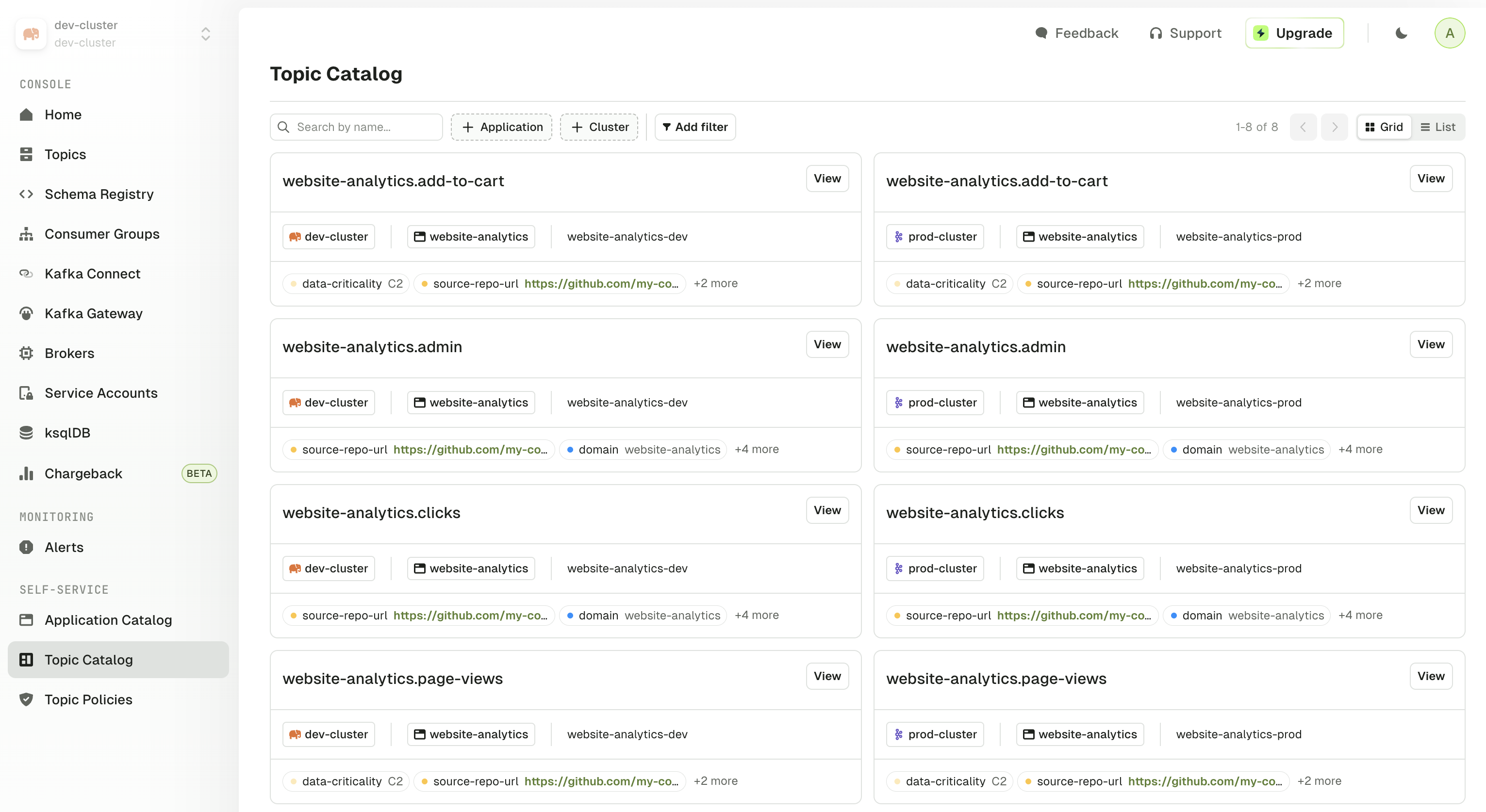Click the Upgrade button
The height and width of the screenshot is (812, 1486).
[1294, 33]
